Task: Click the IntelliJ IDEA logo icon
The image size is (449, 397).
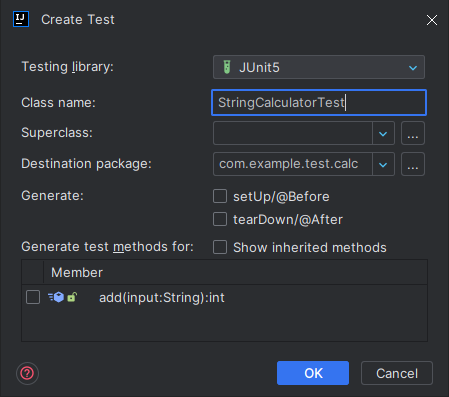Action: 21,19
